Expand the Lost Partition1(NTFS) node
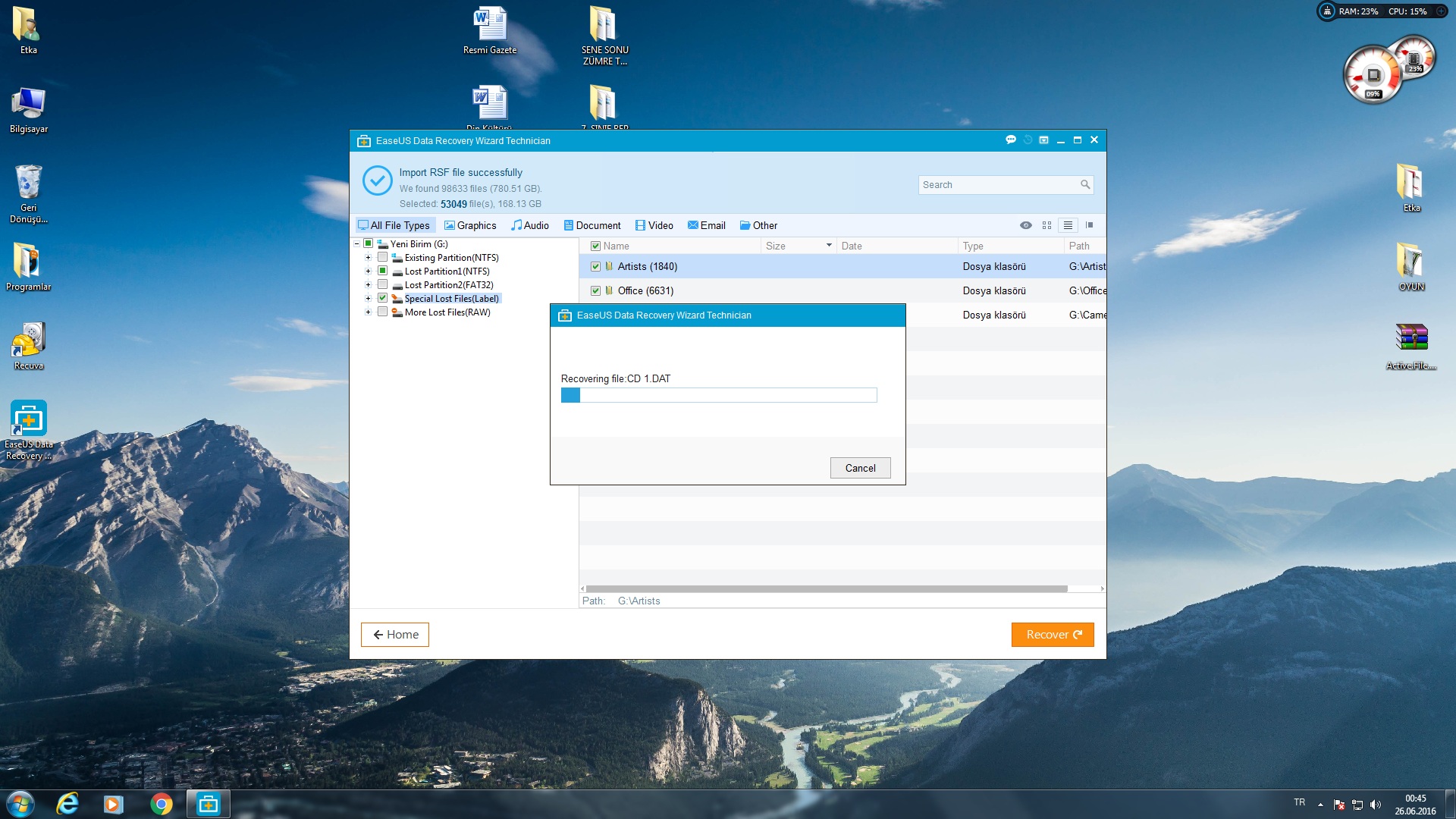This screenshot has height=819, width=1456. point(368,271)
